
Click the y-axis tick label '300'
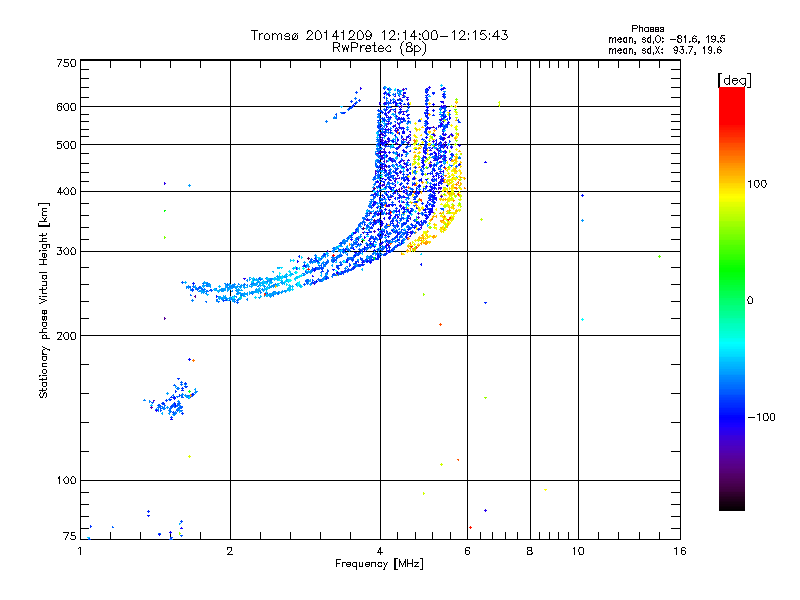point(66,252)
